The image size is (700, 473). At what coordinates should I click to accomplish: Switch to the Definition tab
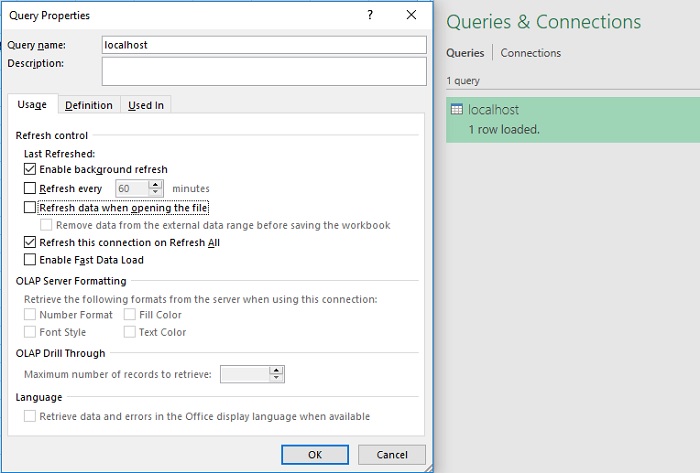pyautogui.click(x=89, y=105)
